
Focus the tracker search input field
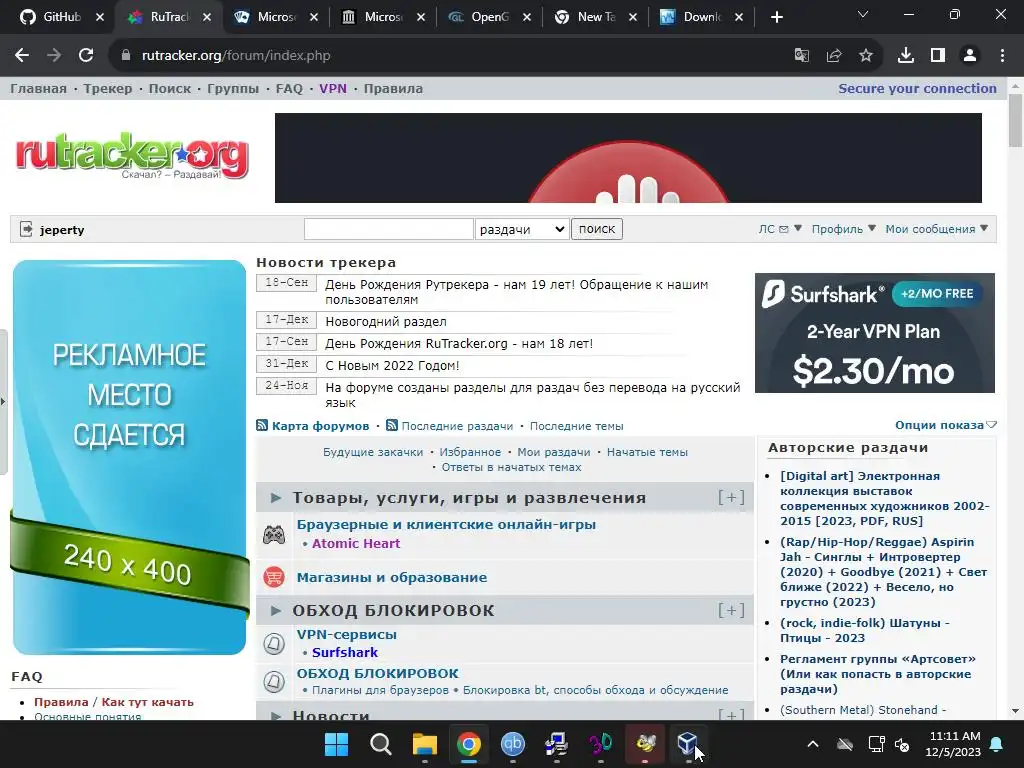(389, 229)
